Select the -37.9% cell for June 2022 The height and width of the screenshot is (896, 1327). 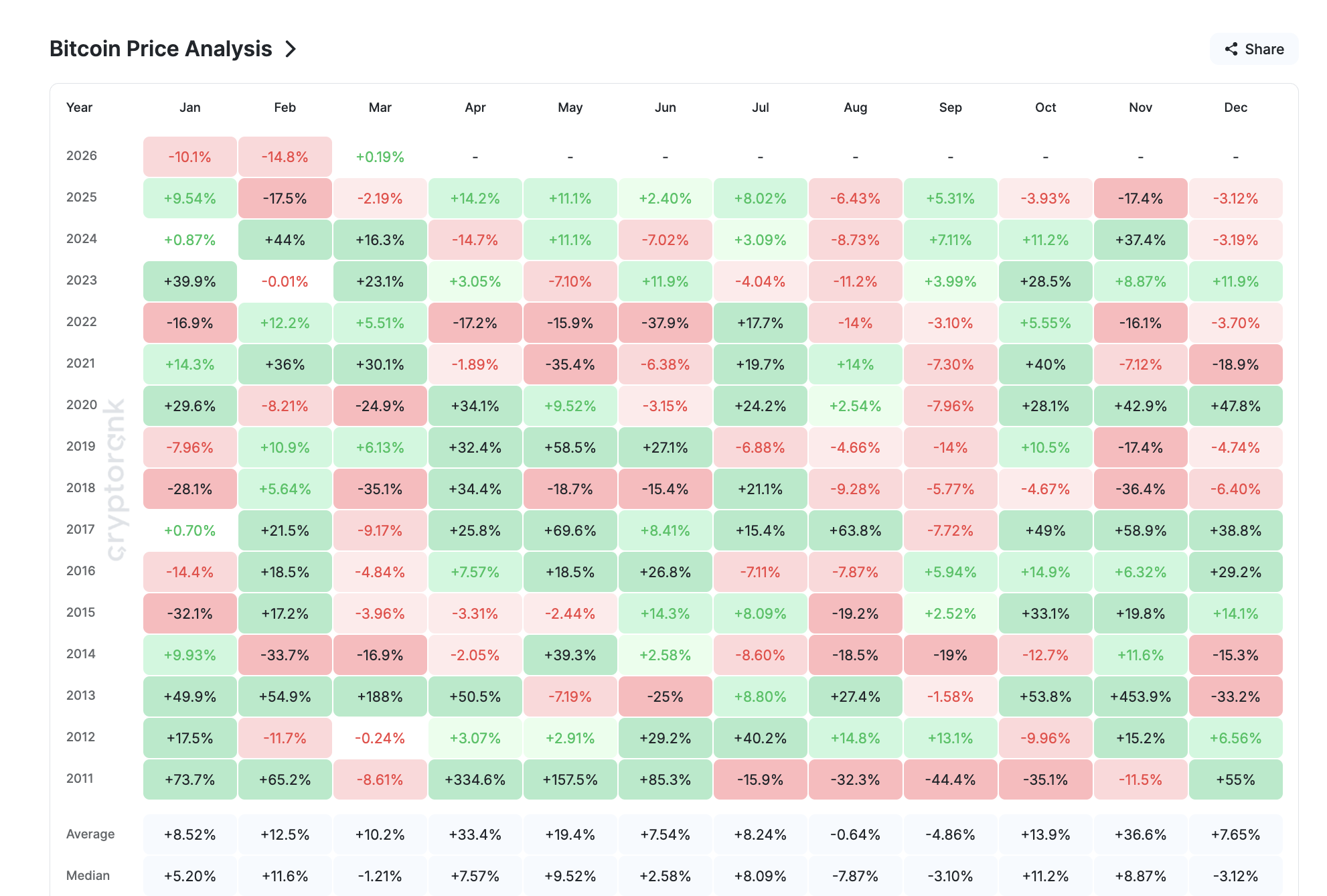(665, 323)
